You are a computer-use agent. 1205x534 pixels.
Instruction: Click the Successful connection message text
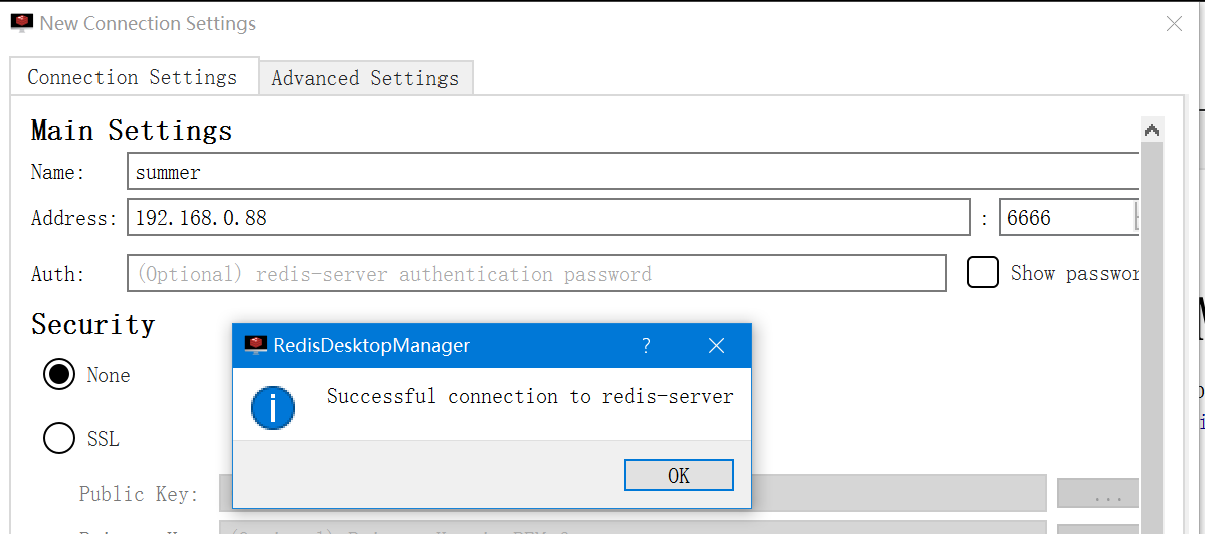530,396
